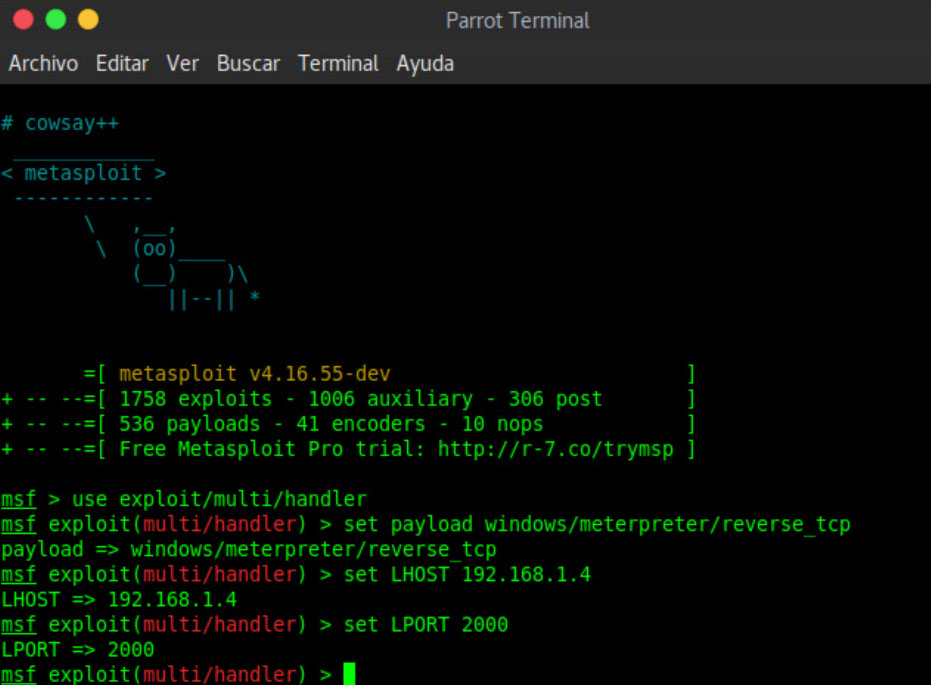The height and width of the screenshot is (685, 931).
Task: Click the ASCII cow's "(oo)" eyes
Action: point(155,248)
